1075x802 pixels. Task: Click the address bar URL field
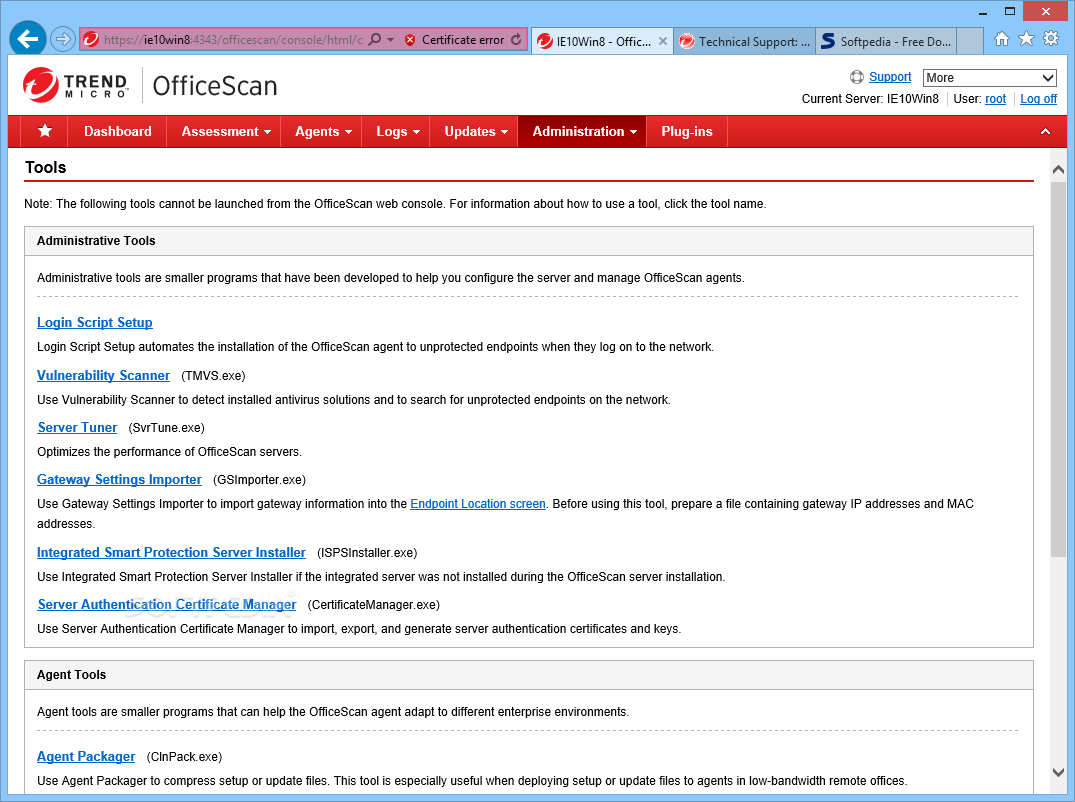coord(232,40)
